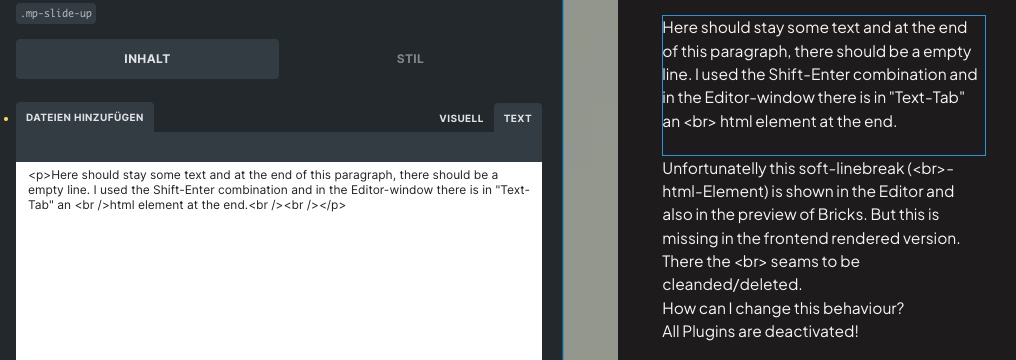Click the .mp-slide-up class tag
Screen dimensions: 1016x360
tap(56, 13)
